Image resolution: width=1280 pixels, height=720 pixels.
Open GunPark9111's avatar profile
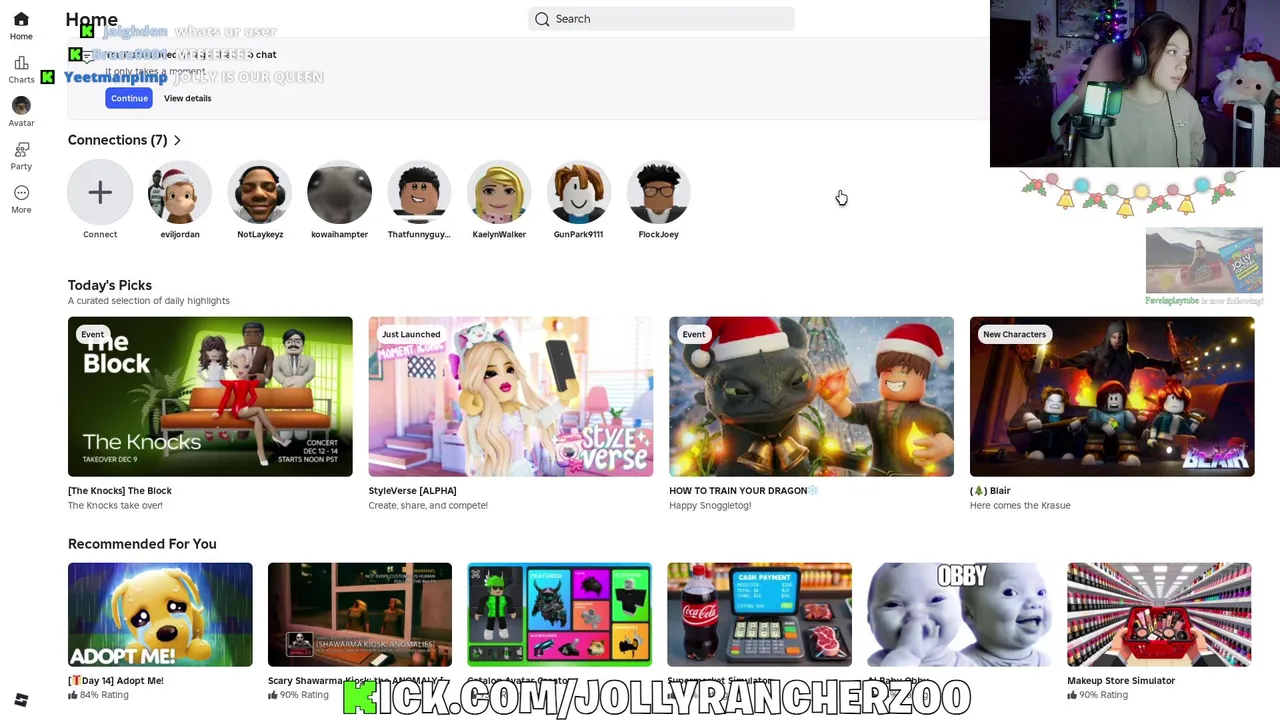[x=578, y=192]
